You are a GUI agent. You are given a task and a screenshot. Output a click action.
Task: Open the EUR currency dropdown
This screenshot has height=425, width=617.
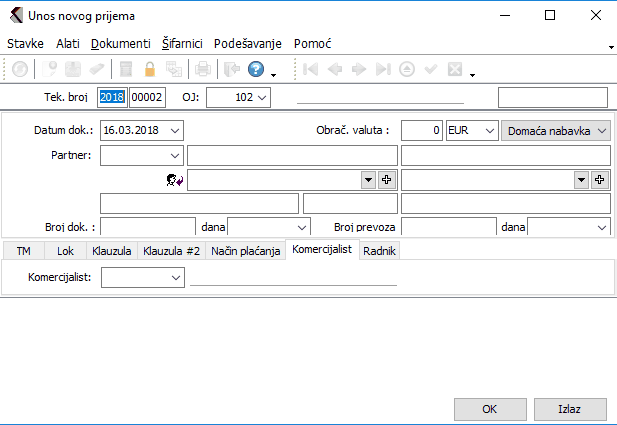coord(488,131)
